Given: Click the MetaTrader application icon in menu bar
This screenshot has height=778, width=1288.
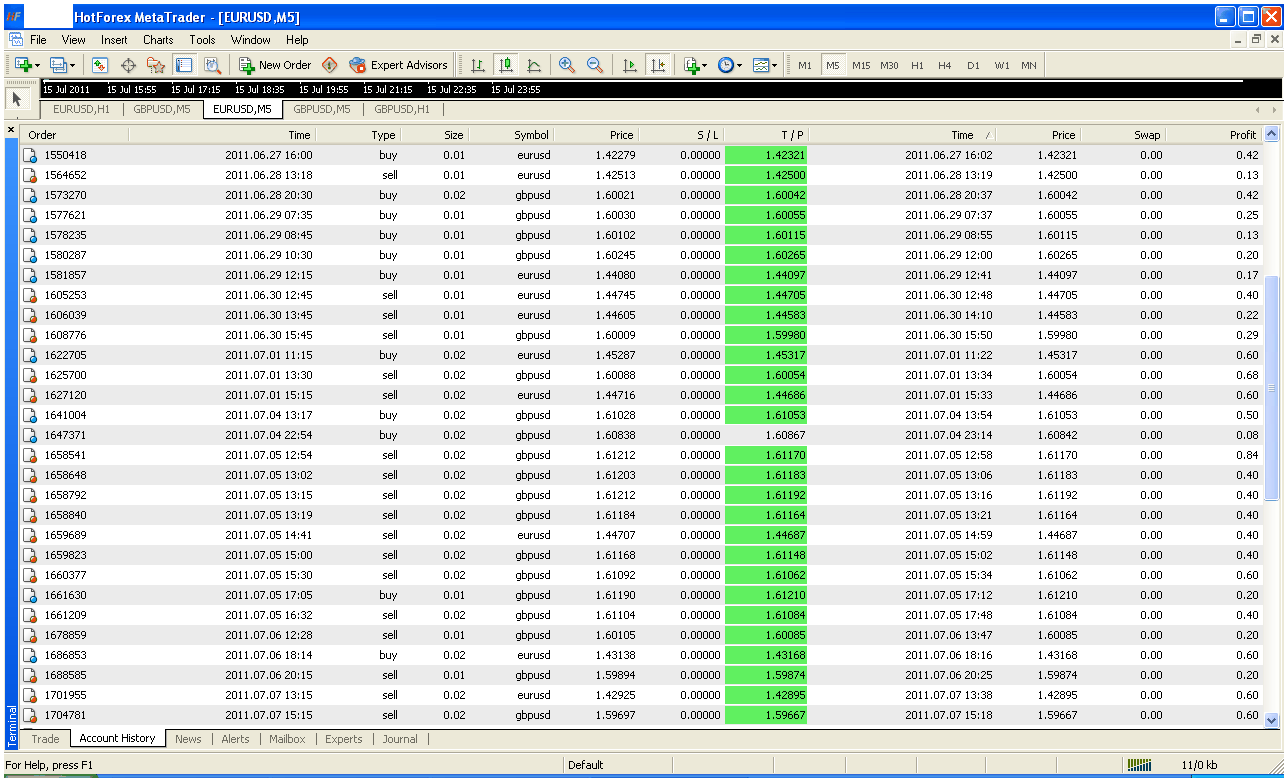Looking at the screenshot, I should click(16, 40).
